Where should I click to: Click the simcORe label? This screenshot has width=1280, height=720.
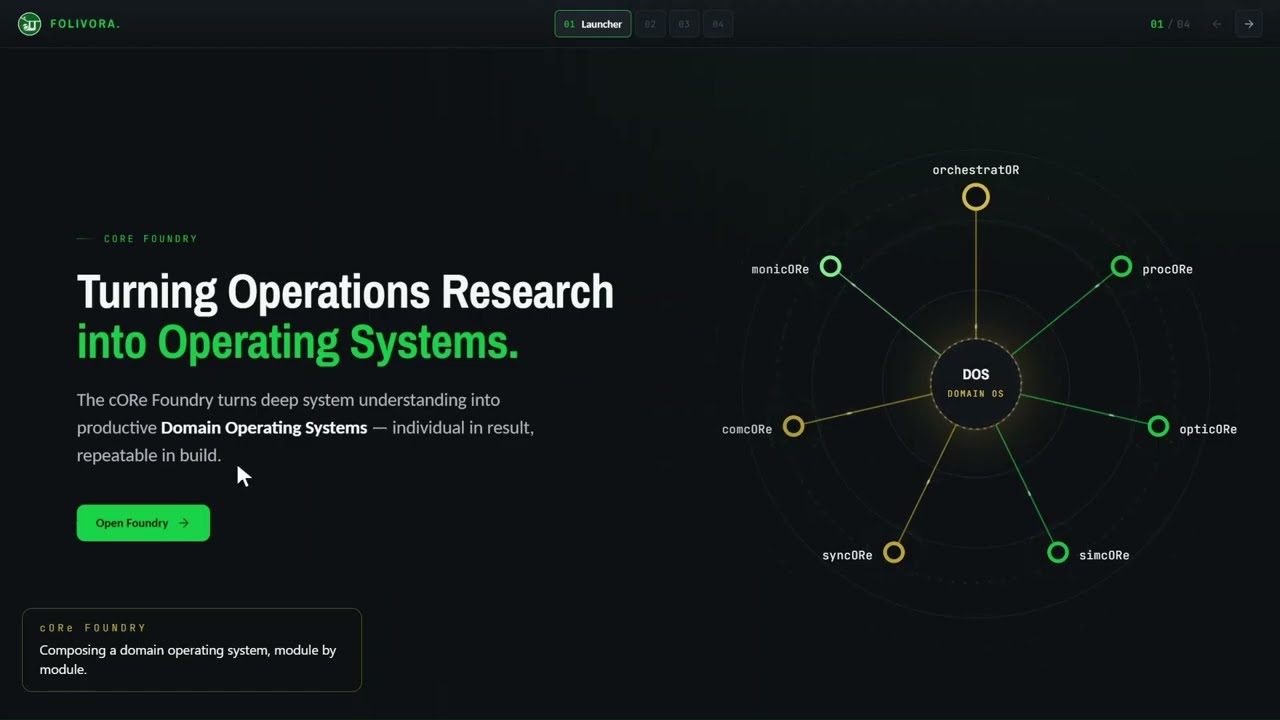[x=1104, y=555]
